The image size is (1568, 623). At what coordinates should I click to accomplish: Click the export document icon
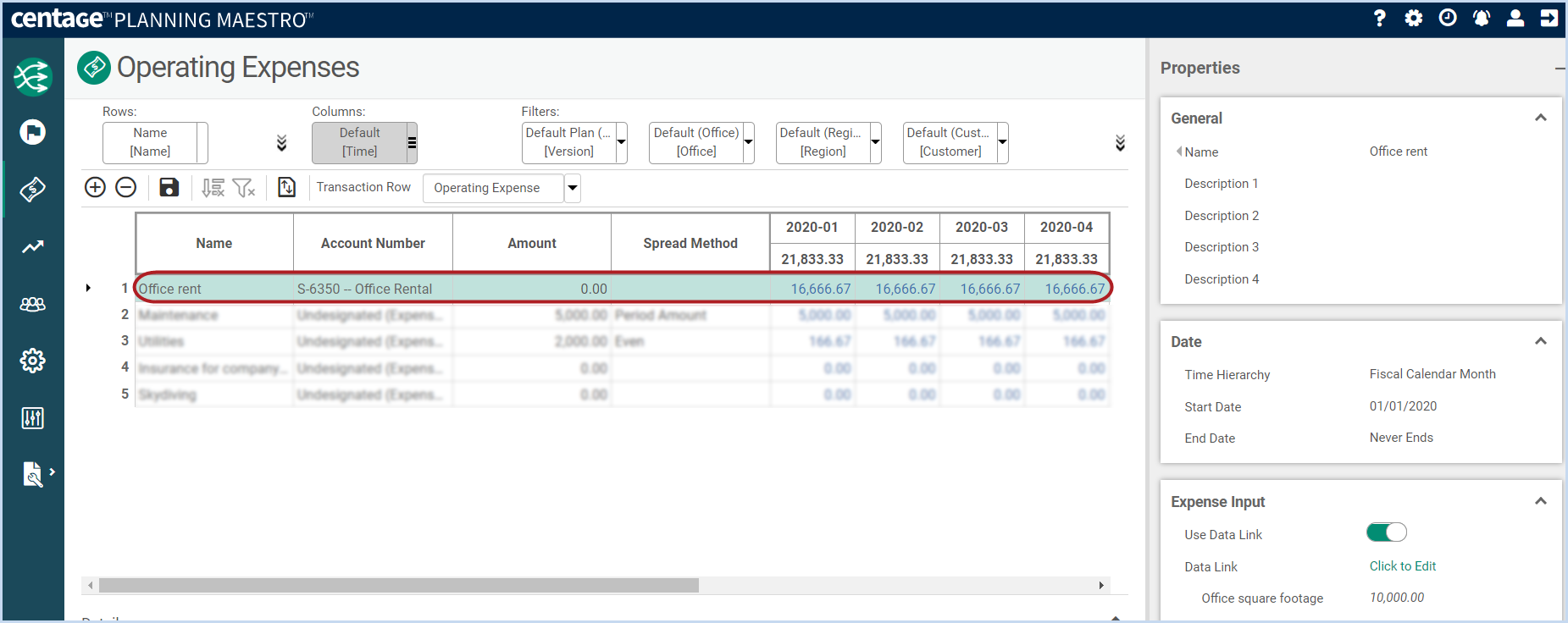[287, 187]
